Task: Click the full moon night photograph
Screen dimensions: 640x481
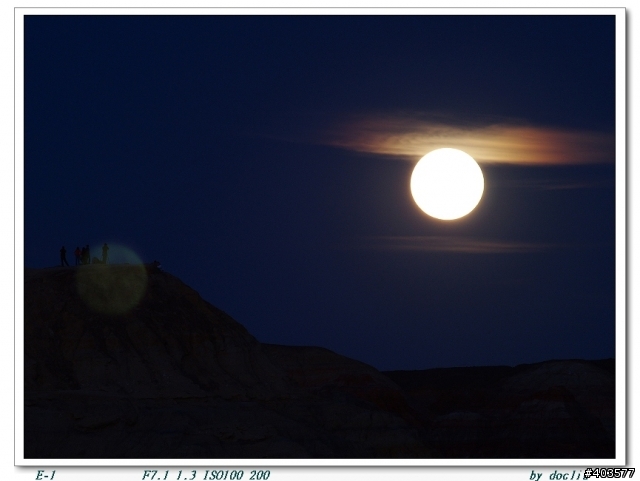Action: [319, 237]
